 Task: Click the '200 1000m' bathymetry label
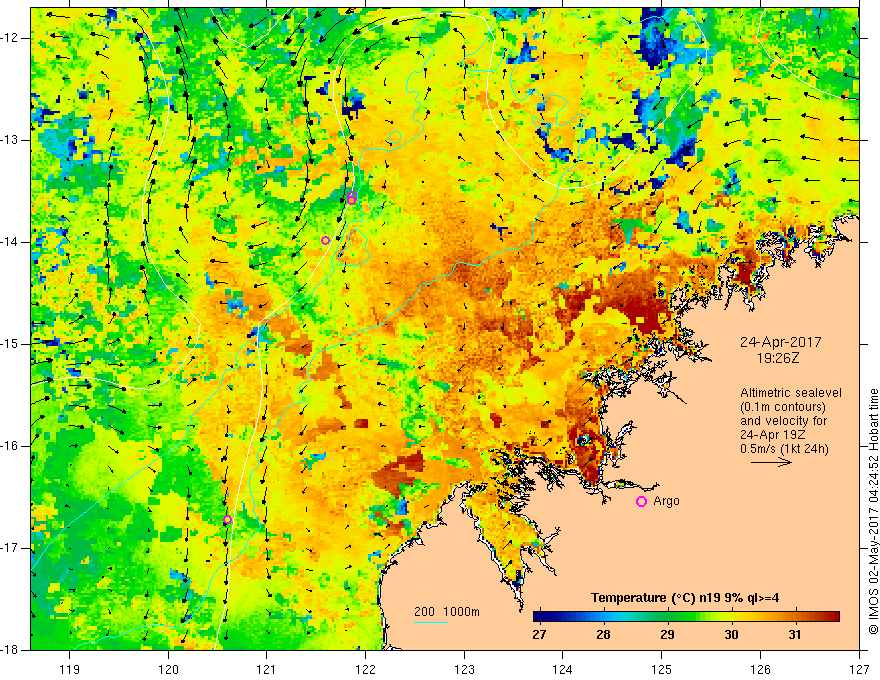click(x=447, y=612)
